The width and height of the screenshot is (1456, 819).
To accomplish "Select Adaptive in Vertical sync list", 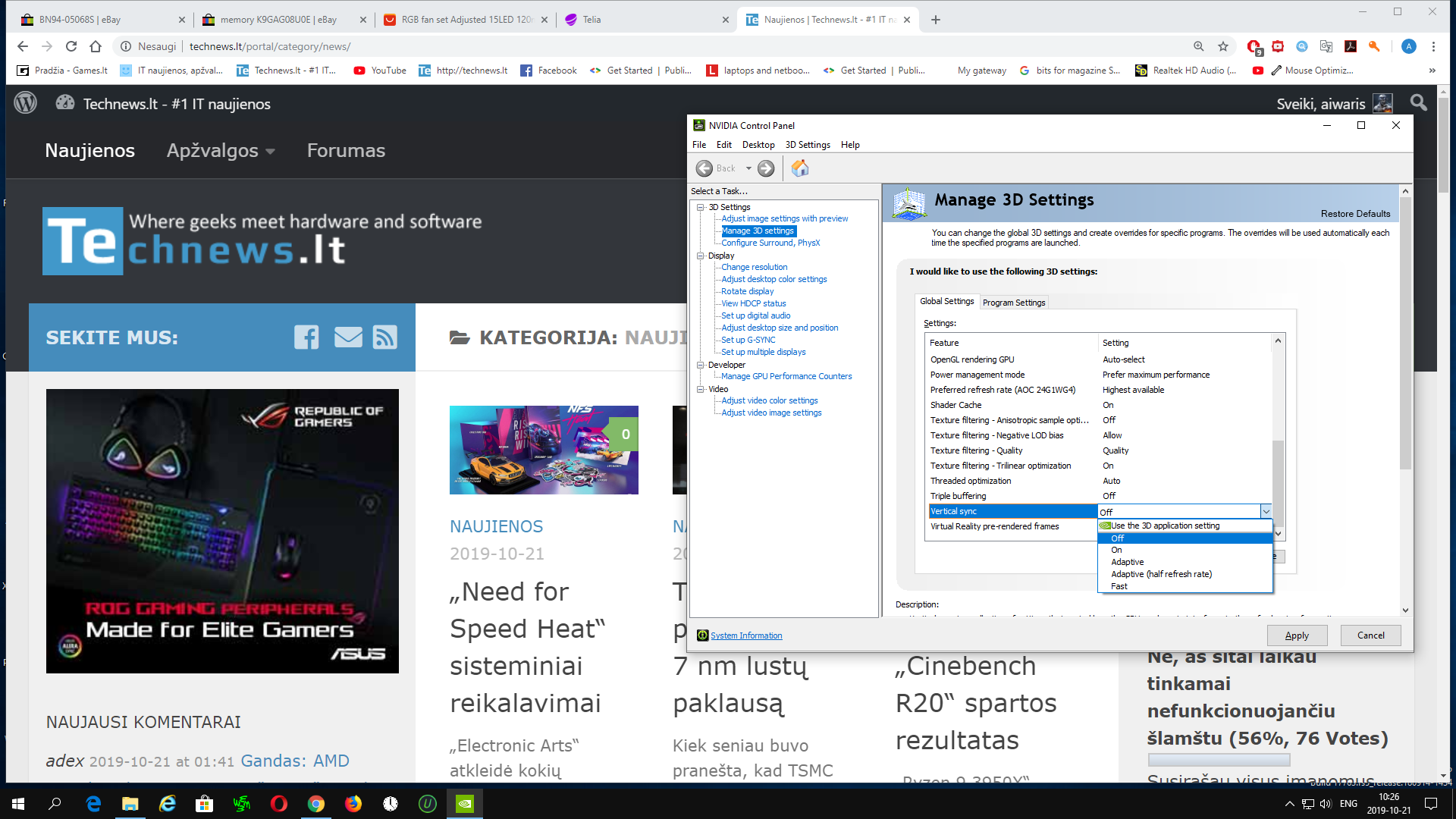I will tap(1185, 562).
